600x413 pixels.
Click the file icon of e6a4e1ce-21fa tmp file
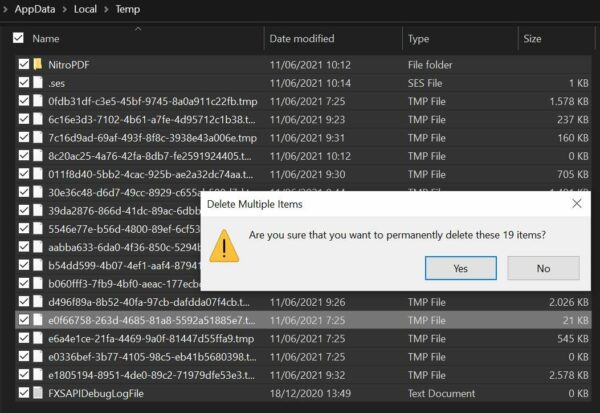[x=39, y=338]
